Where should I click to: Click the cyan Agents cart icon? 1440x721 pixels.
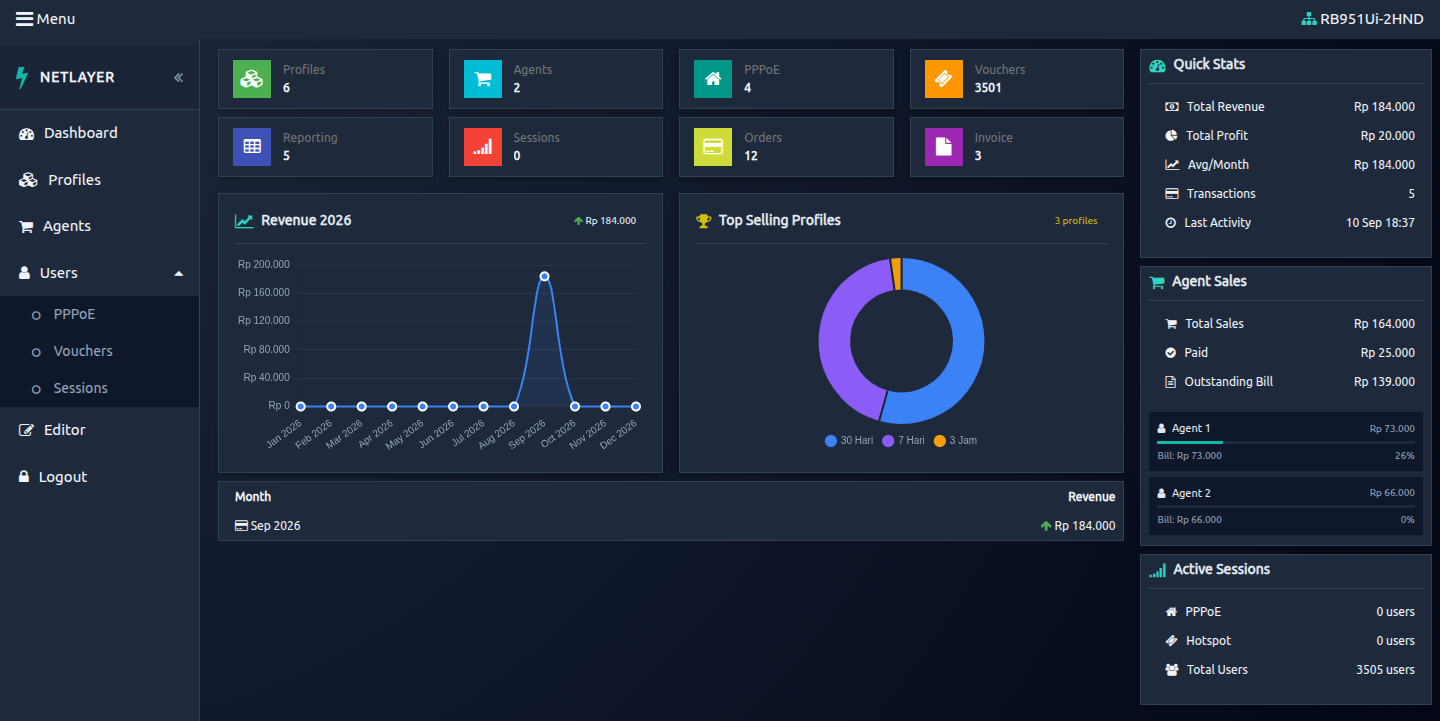tap(483, 79)
